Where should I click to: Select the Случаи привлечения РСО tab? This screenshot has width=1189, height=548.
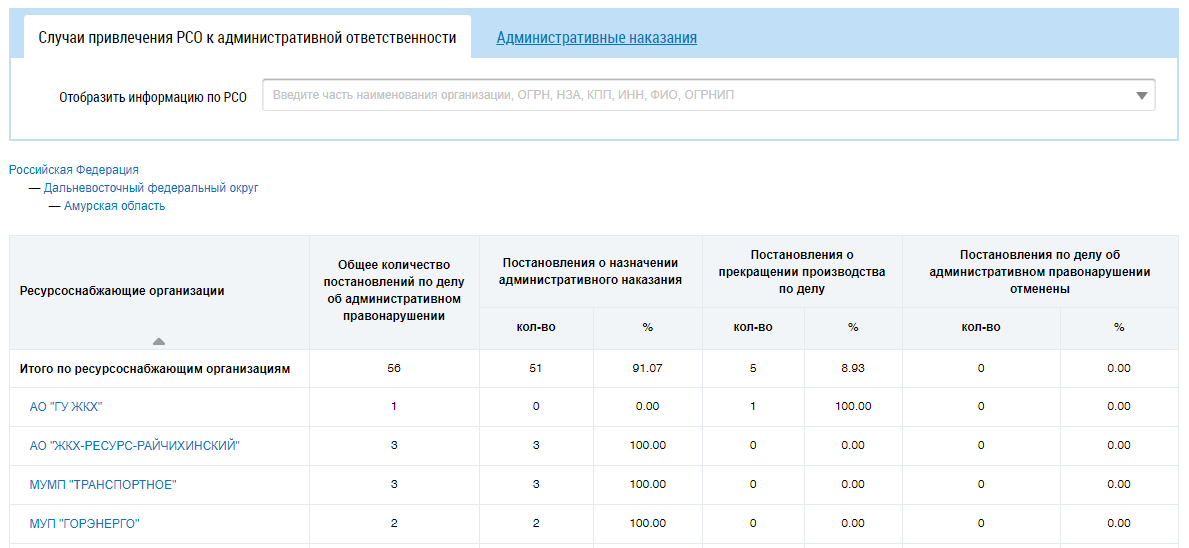247,38
